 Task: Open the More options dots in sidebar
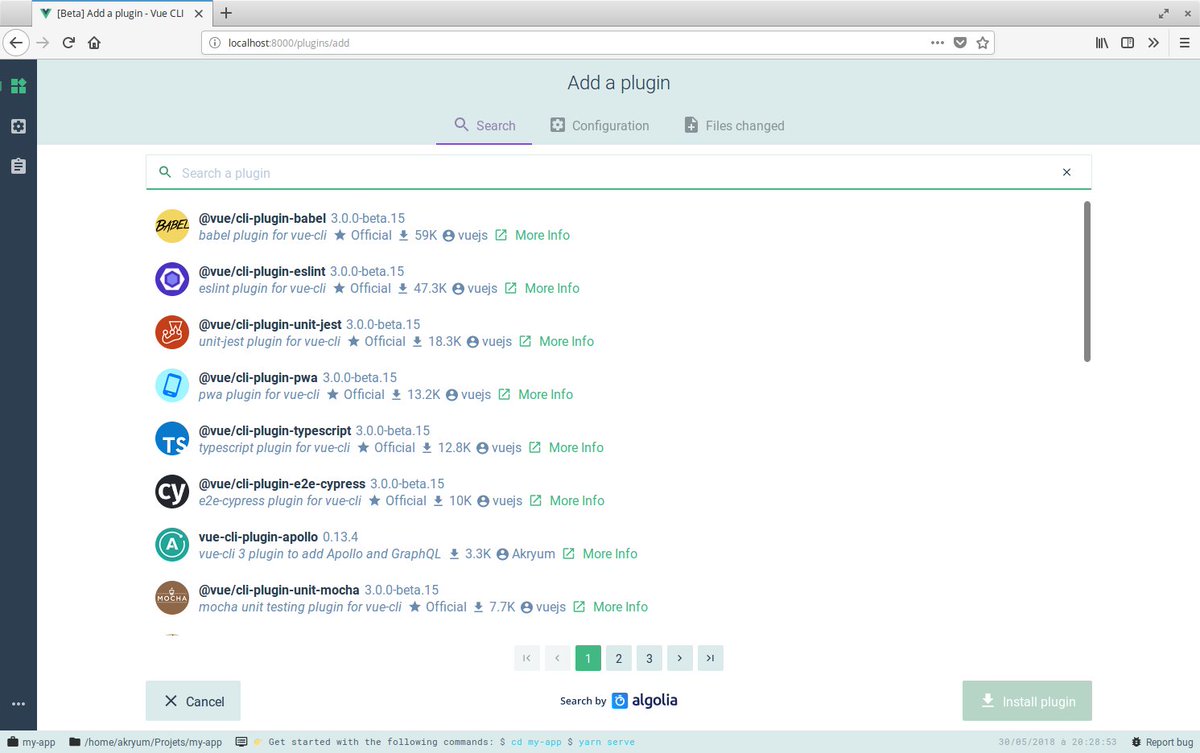pyautogui.click(x=18, y=704)
